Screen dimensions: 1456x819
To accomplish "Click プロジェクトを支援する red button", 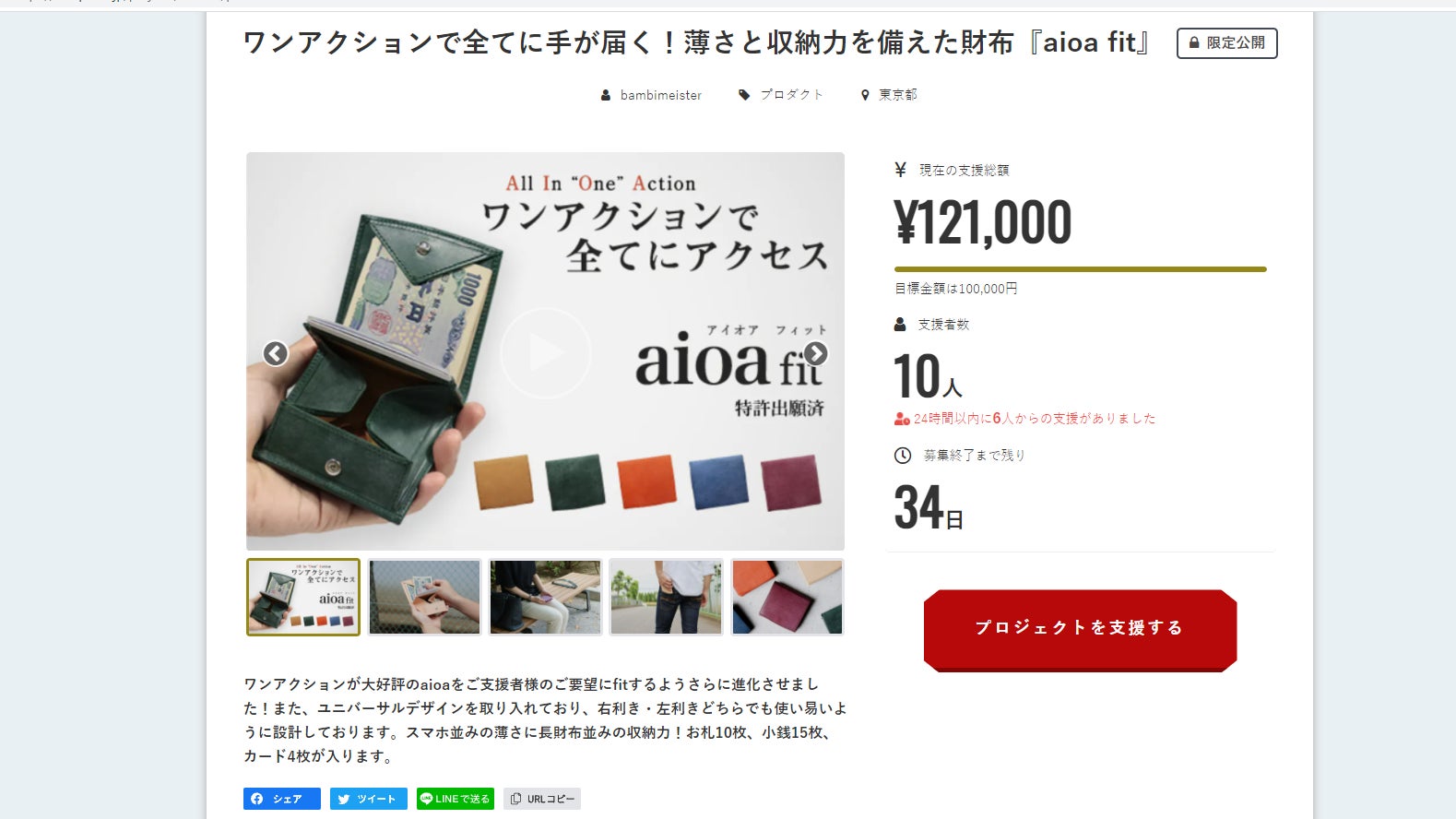I will coord(1080,630).
